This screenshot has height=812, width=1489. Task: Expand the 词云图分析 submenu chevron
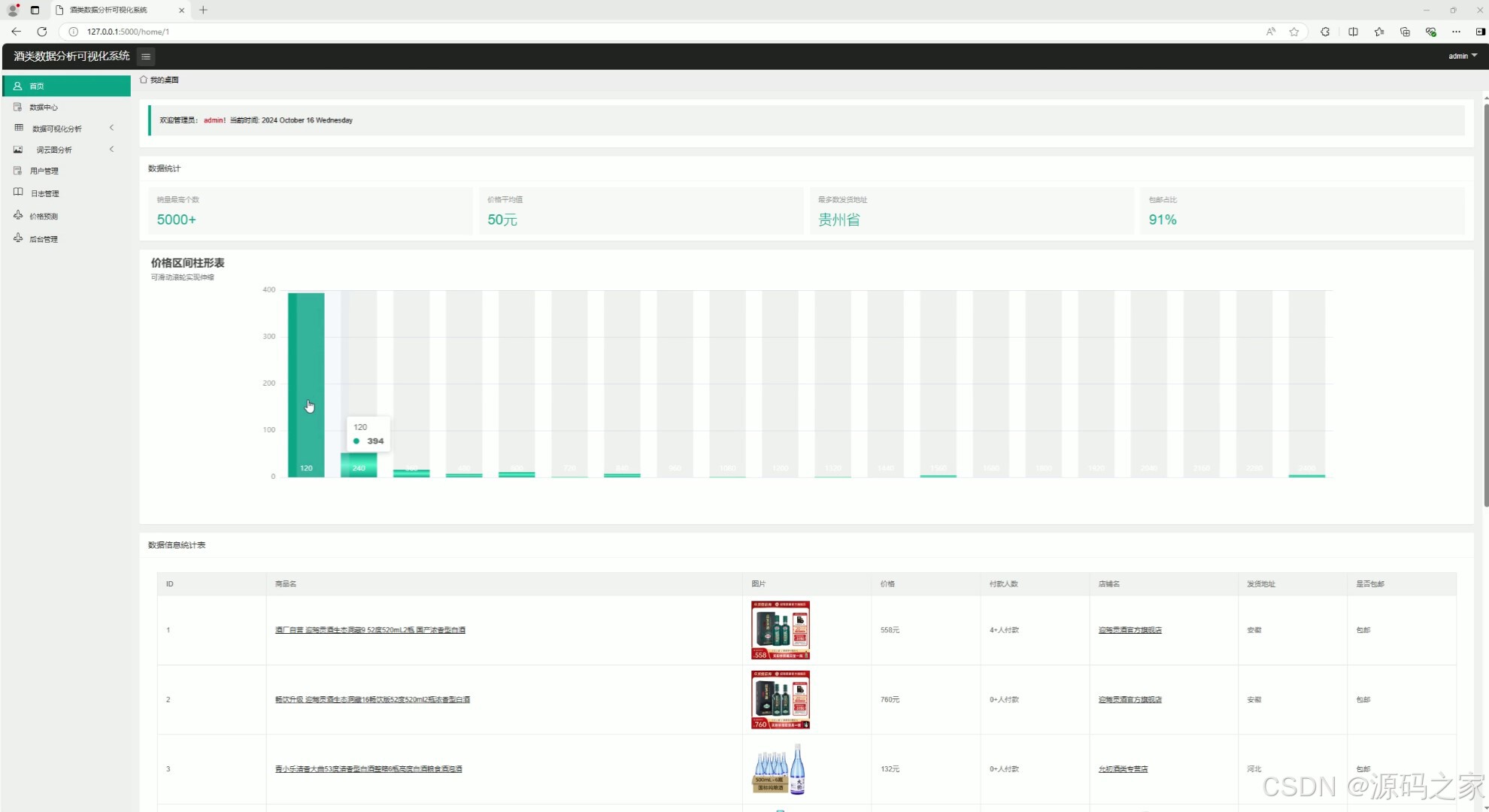pyautogui.click(x=112, y=150)
